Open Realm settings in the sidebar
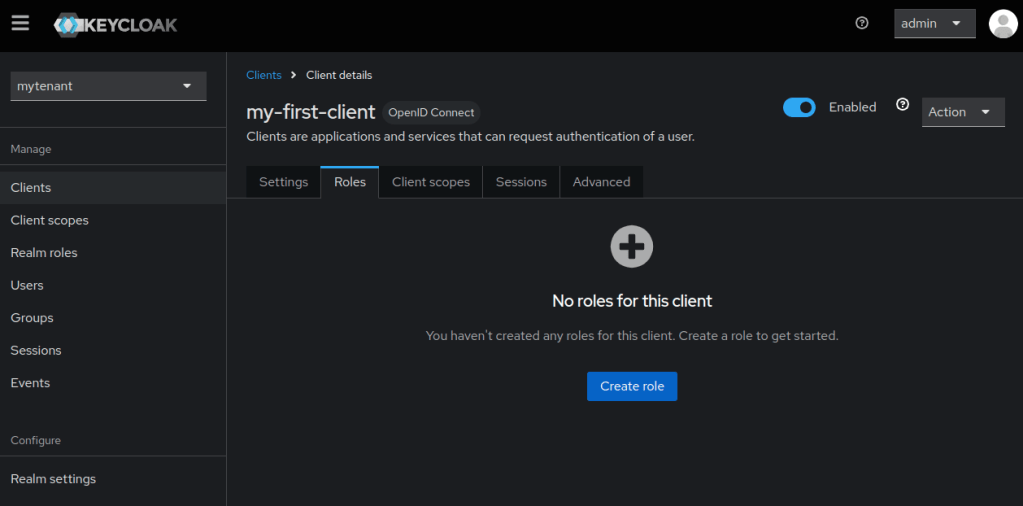 pyautogui.click(x=53, y=479)
